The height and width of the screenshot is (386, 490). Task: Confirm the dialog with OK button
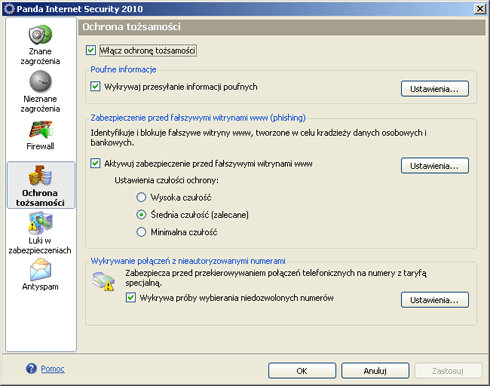tap(302, 371)
